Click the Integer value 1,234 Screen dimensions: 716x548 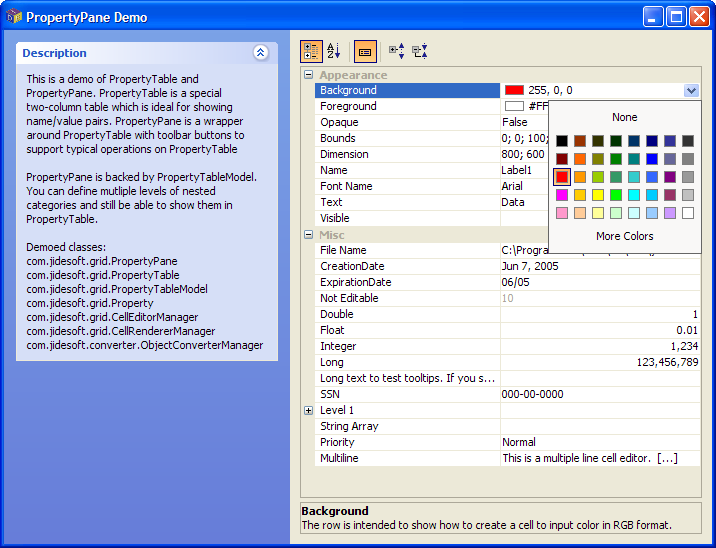pos(684,346)
